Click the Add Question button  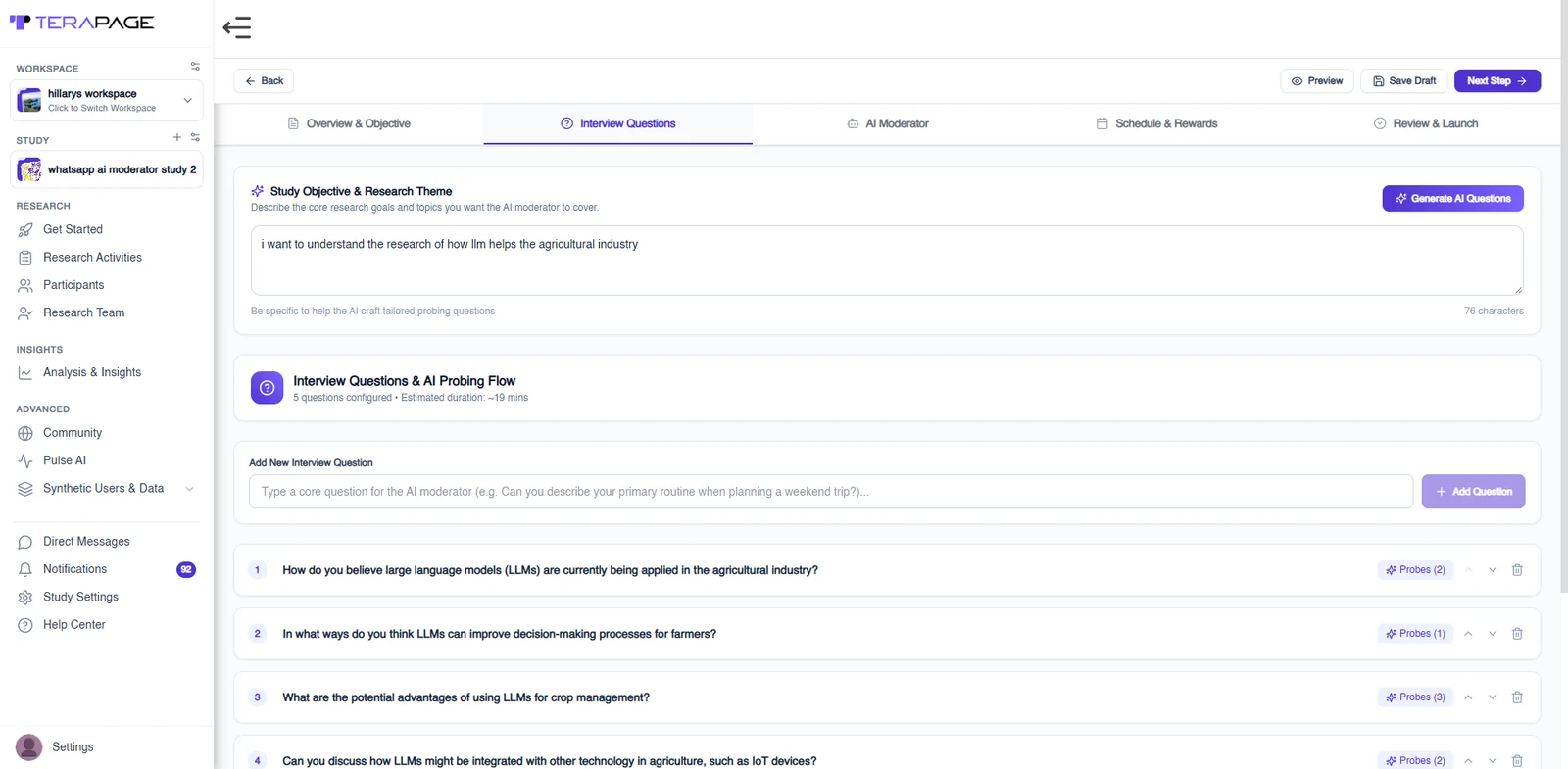[x=1473, y=492]
